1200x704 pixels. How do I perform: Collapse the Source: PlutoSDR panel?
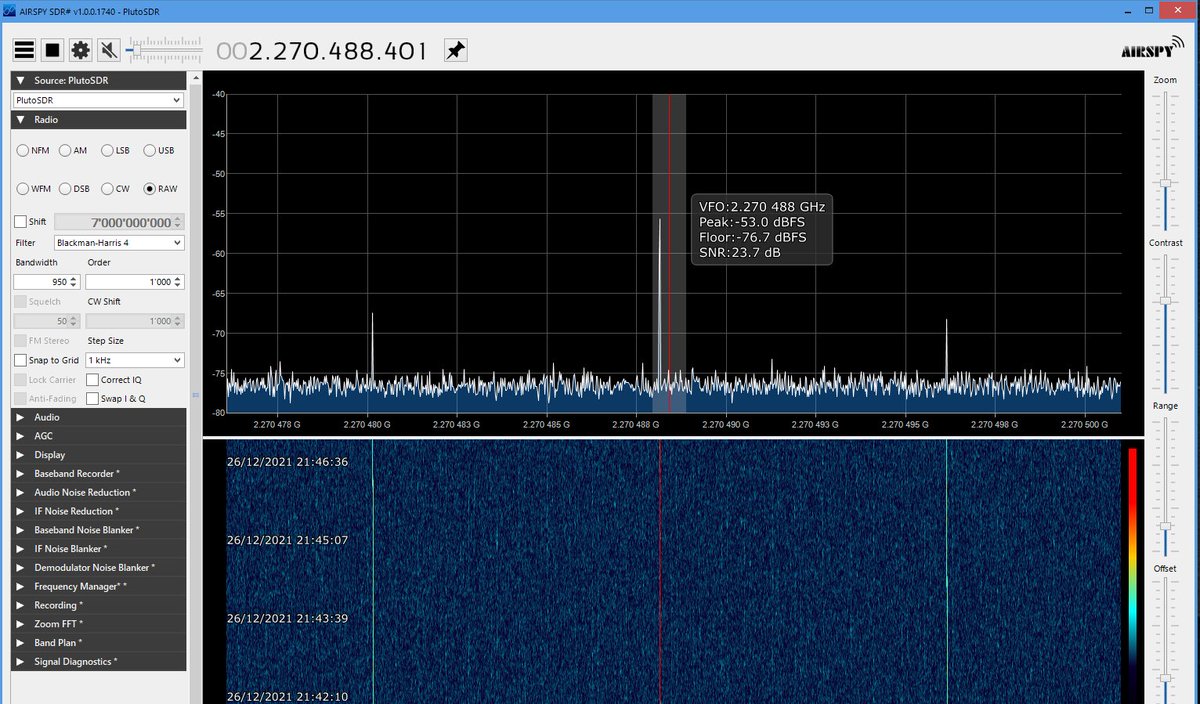point(98,80)
